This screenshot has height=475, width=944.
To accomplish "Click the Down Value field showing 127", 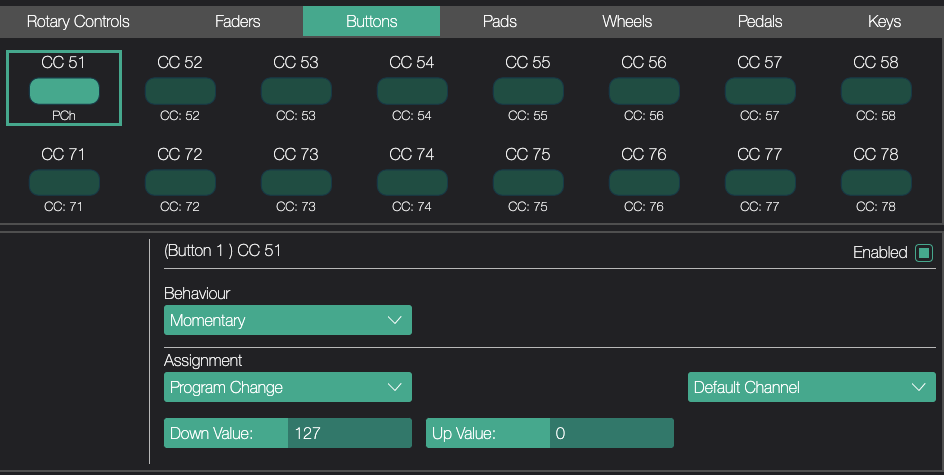I will click(350, 433).
